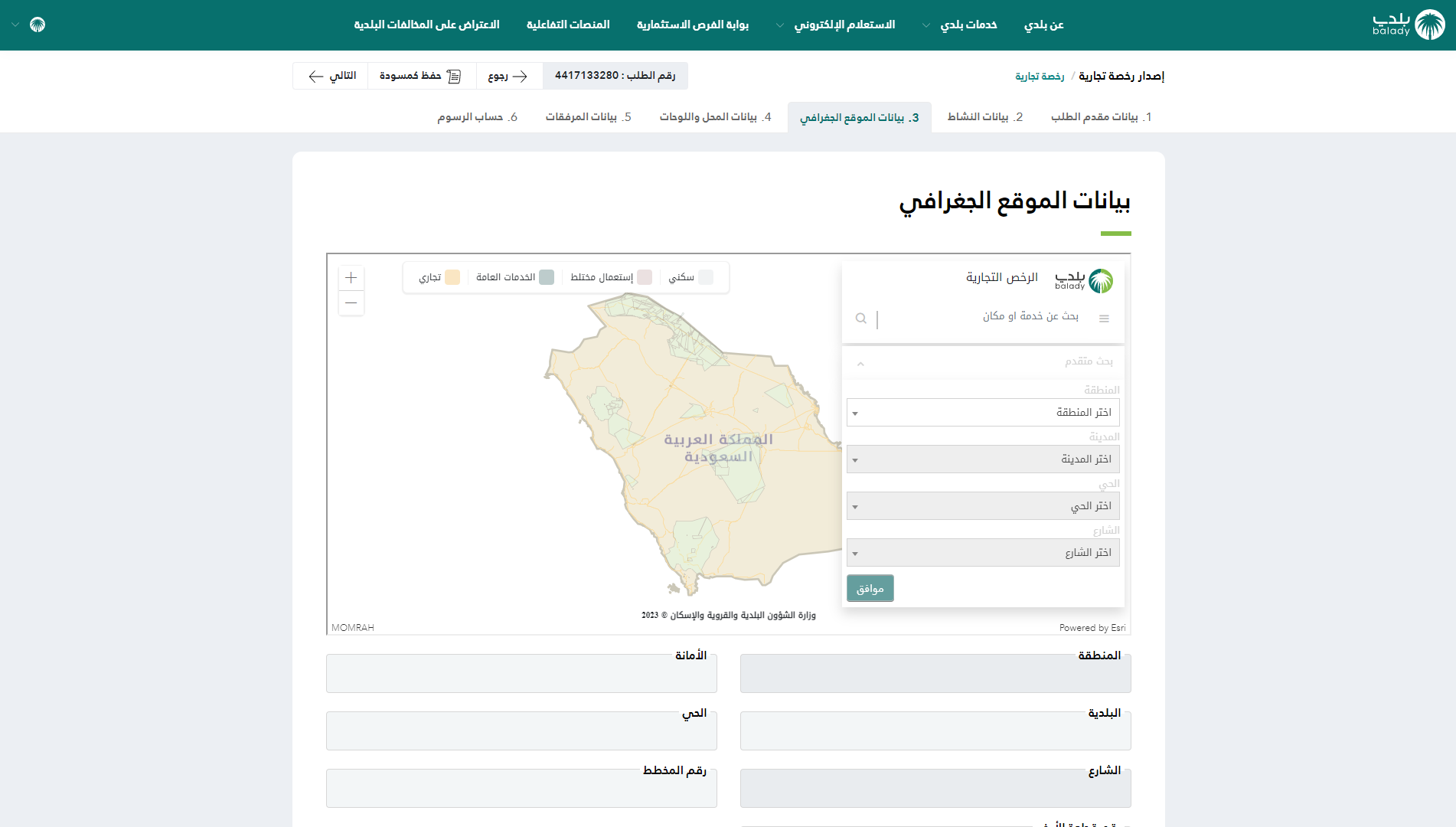Click the Balady logo inside map panel
1456x827 pixels.
[x=1084, y=280]
